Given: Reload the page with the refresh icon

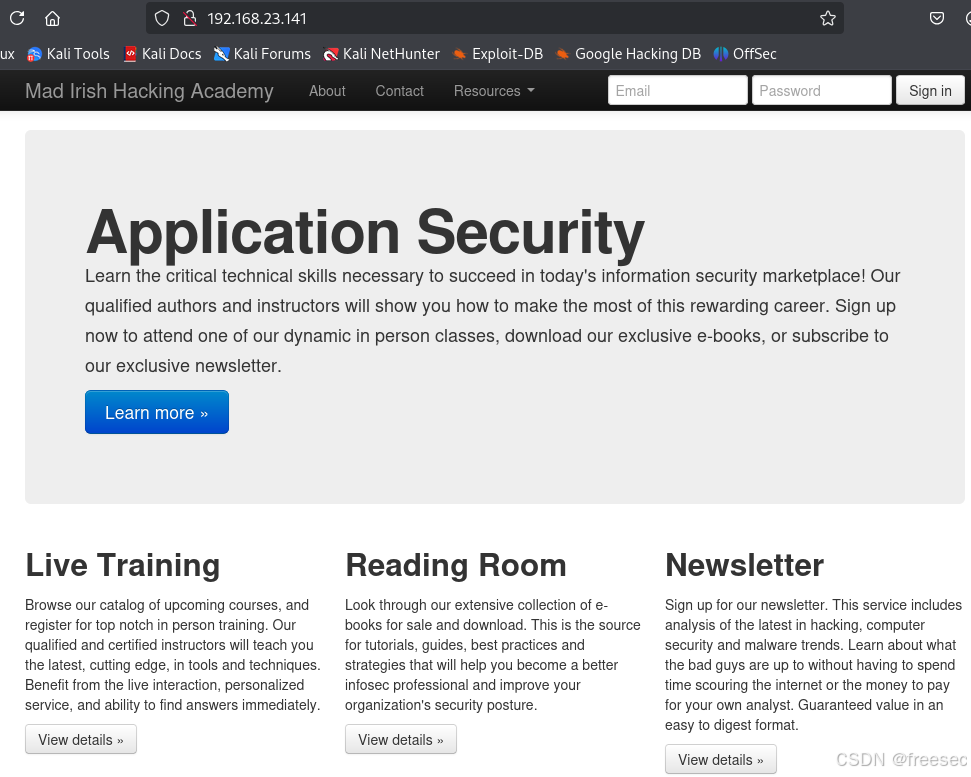Looking at the screenshot, I should 17,18.
